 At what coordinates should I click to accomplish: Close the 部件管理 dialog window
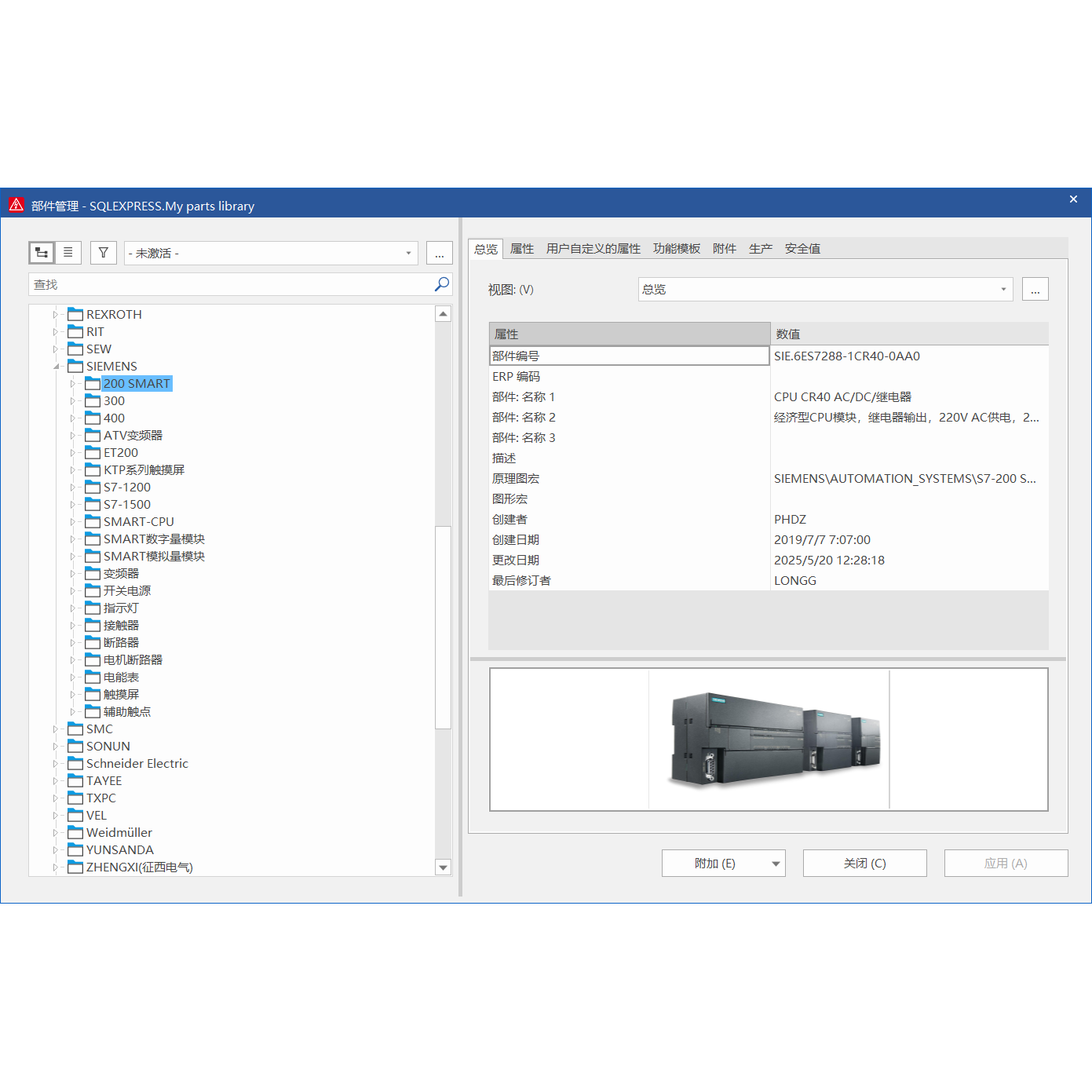coord(1073,199)
